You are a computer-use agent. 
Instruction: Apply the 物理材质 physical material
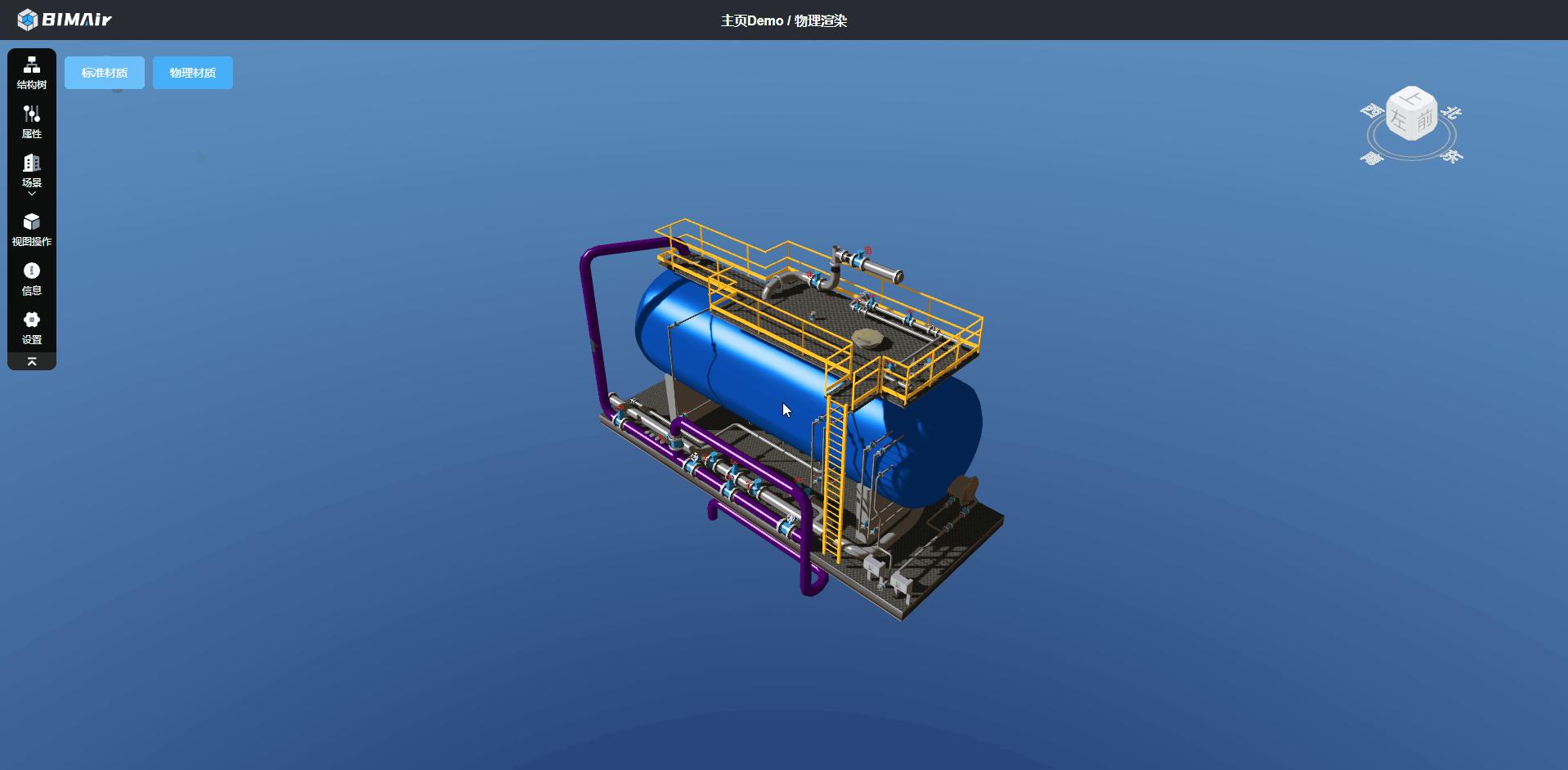(193, 73)
